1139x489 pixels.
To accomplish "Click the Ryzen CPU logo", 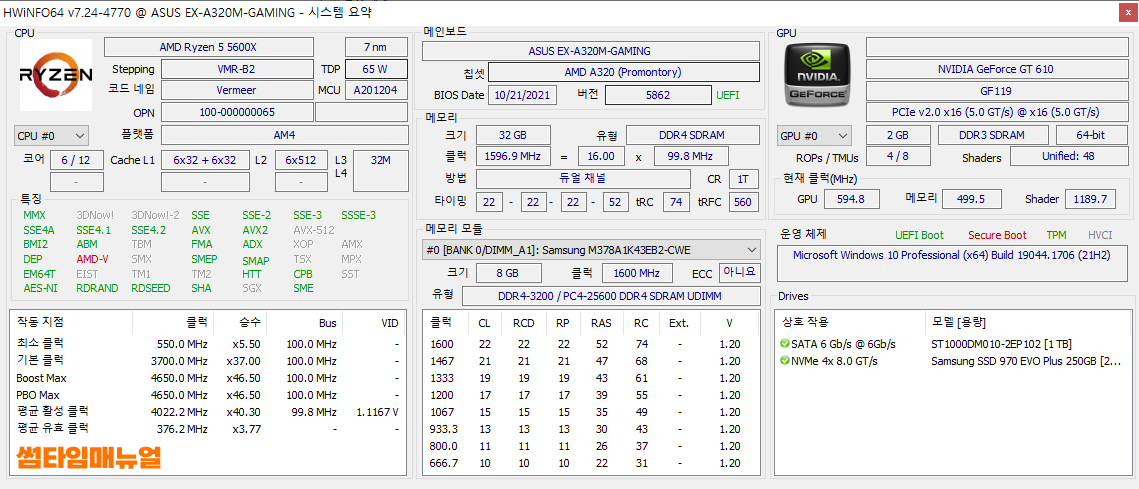I will [x=55, y=75].
